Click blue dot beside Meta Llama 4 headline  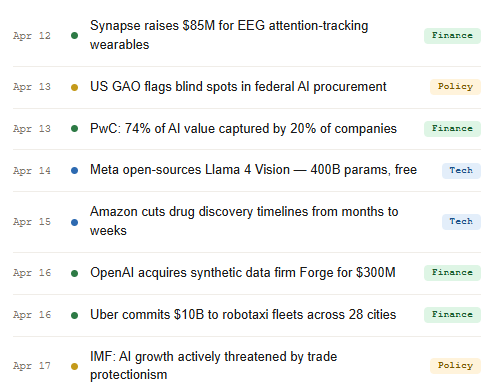74,171
